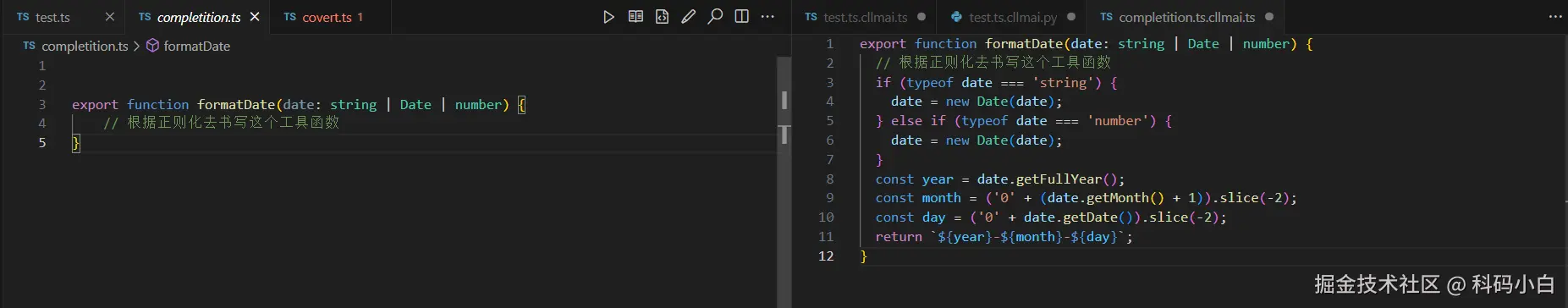Viewport: 1568px width, 308px height.
Task: Click the return template string on line 11
Action: (x=1028, y=237)
